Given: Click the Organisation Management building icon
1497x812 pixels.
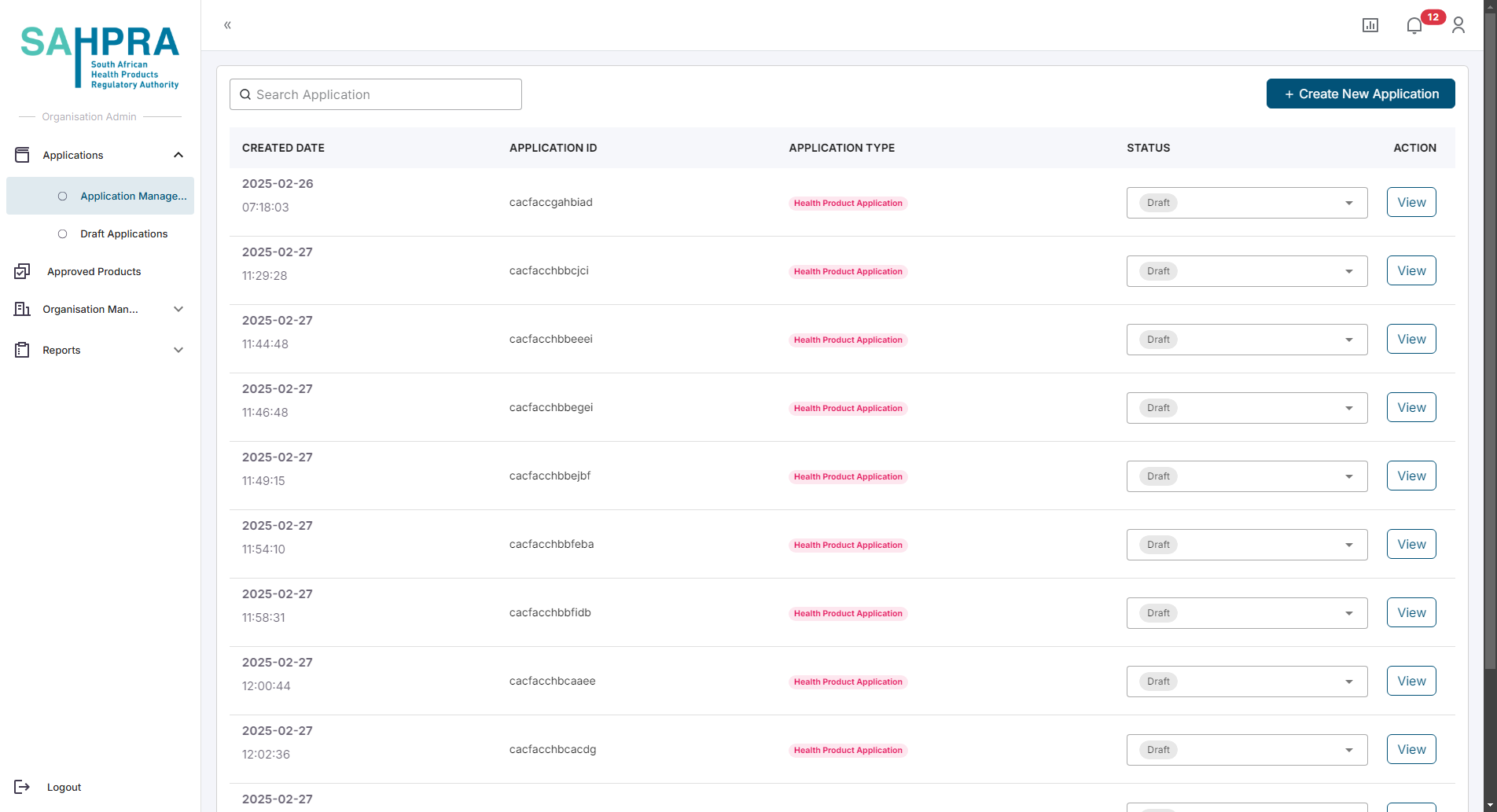Looking at the screenshot, I should pos(22,309).
